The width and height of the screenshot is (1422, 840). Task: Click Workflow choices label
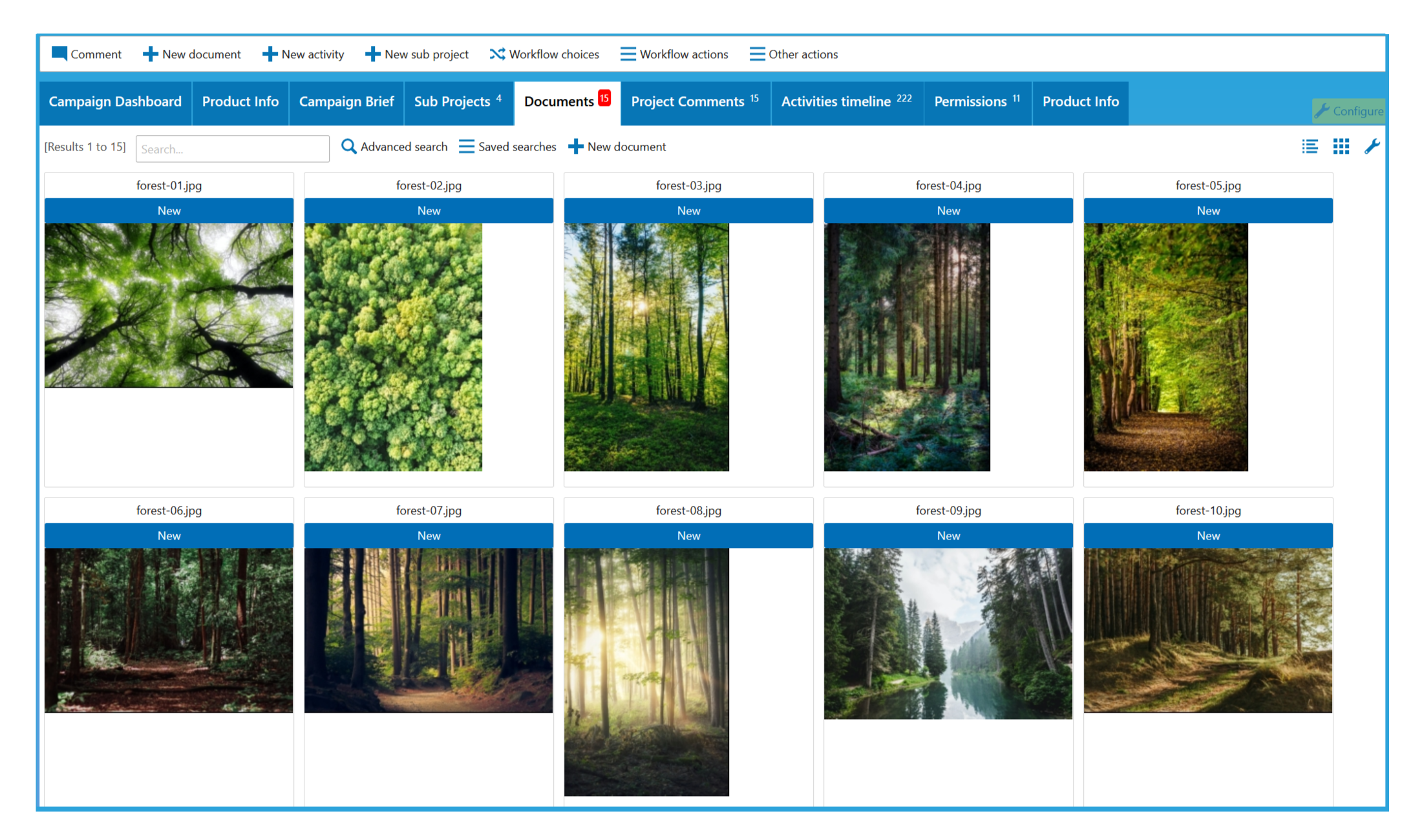coord(554,54)
